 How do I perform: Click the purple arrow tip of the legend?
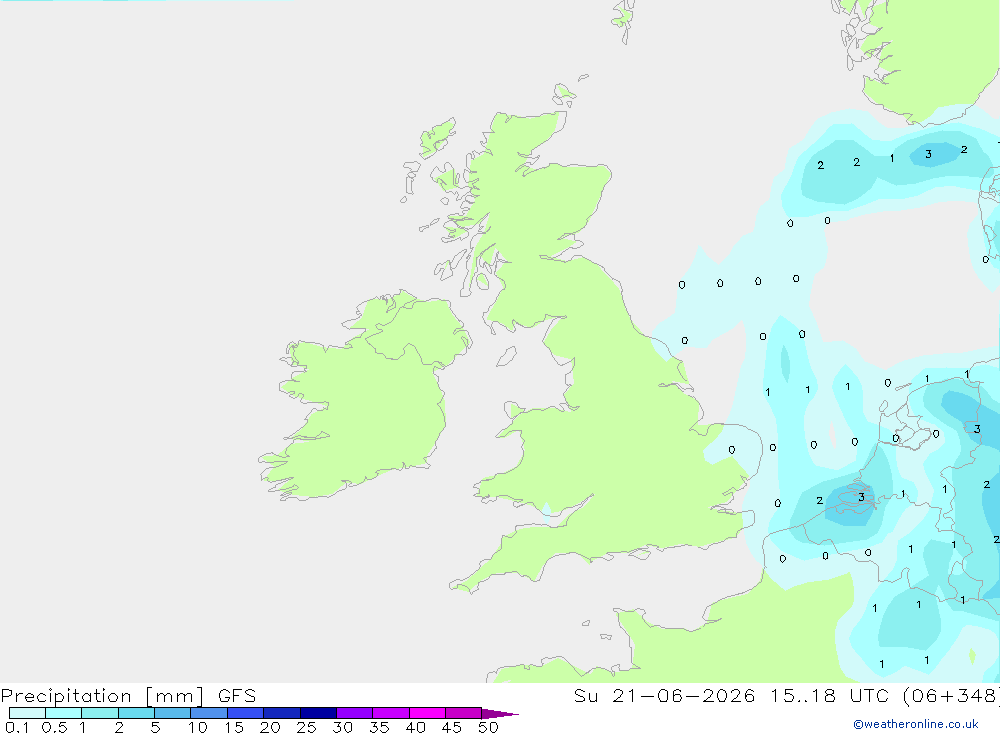(x=500, y=713)
